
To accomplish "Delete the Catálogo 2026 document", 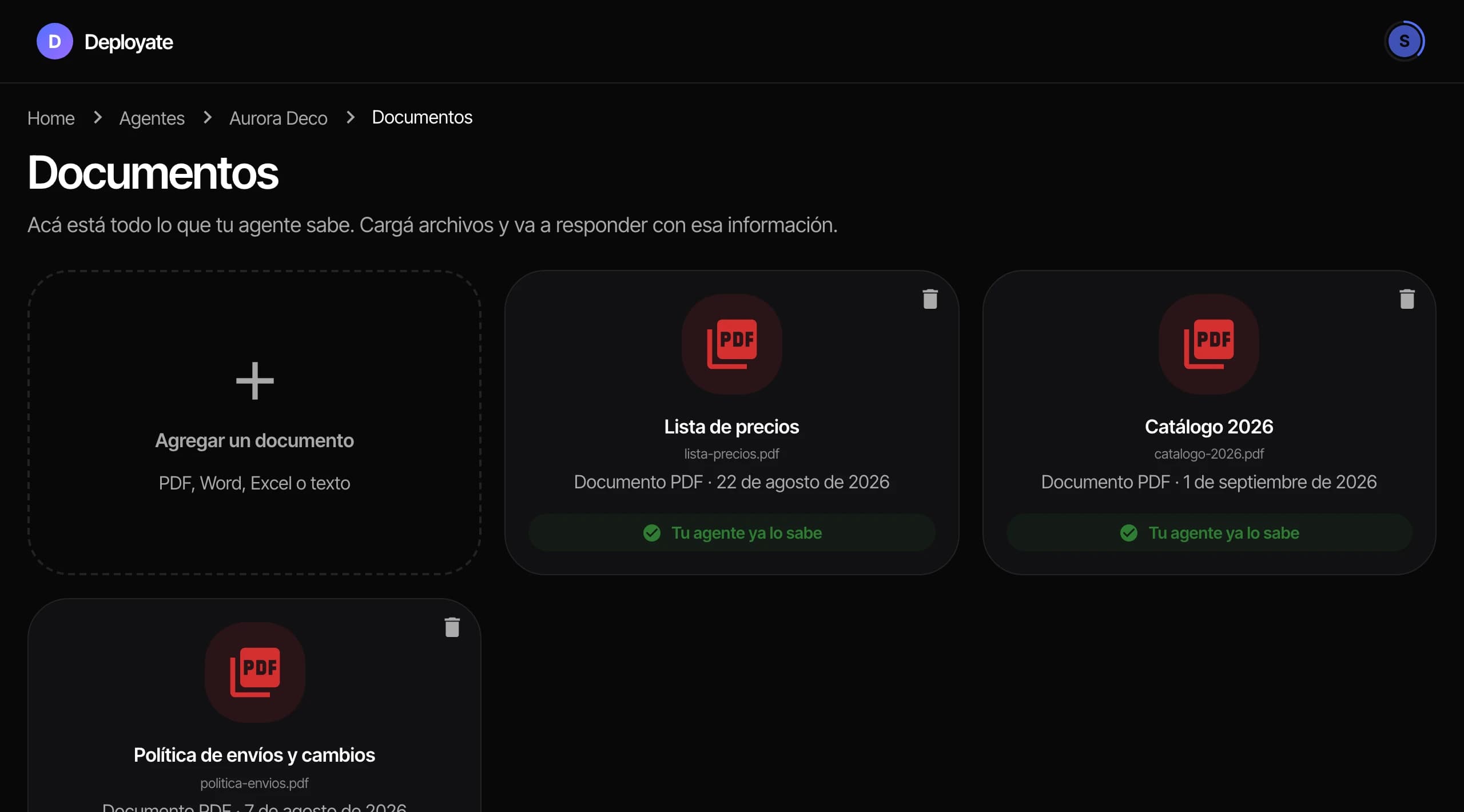I will (1407, 298).
